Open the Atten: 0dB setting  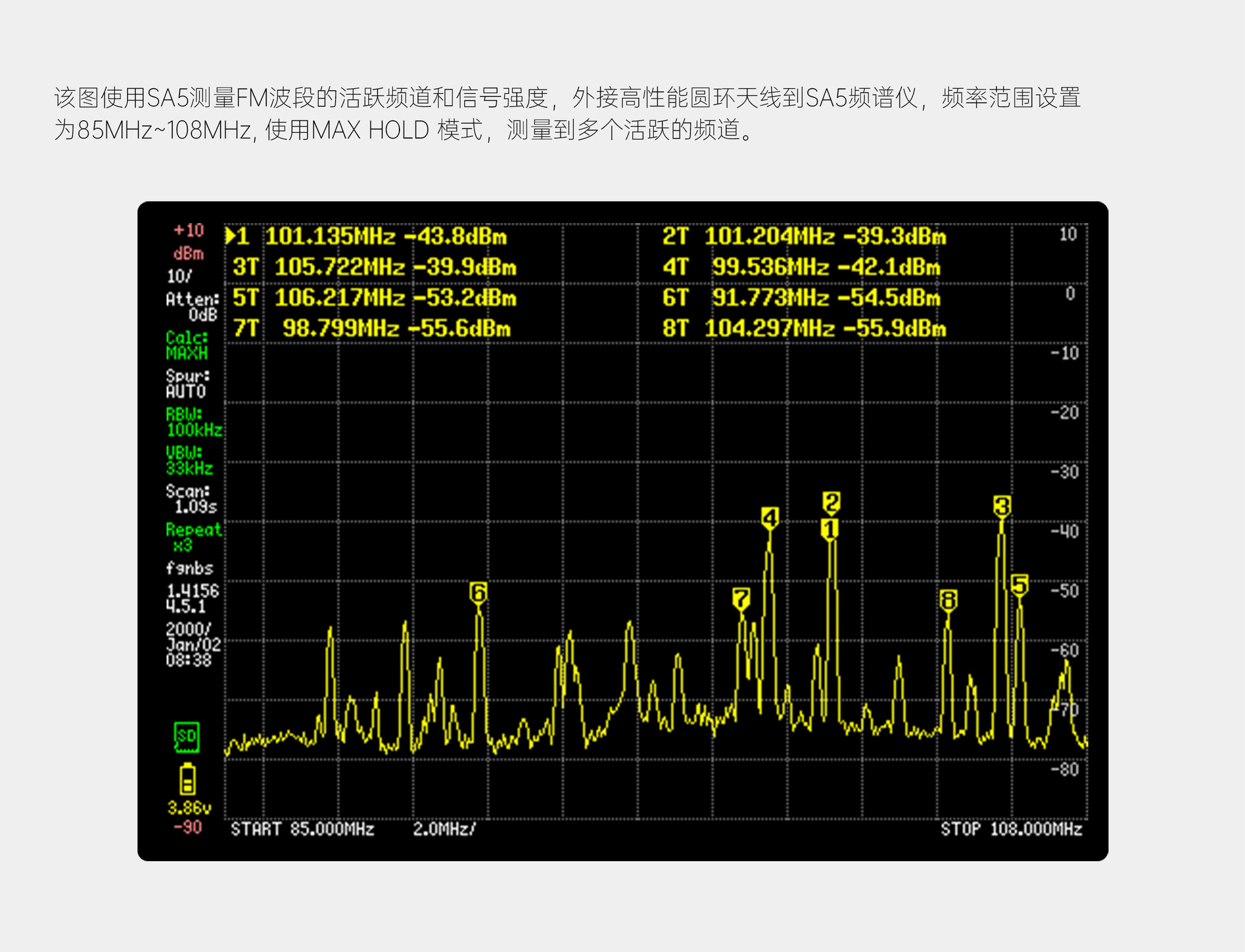(192, 306)
